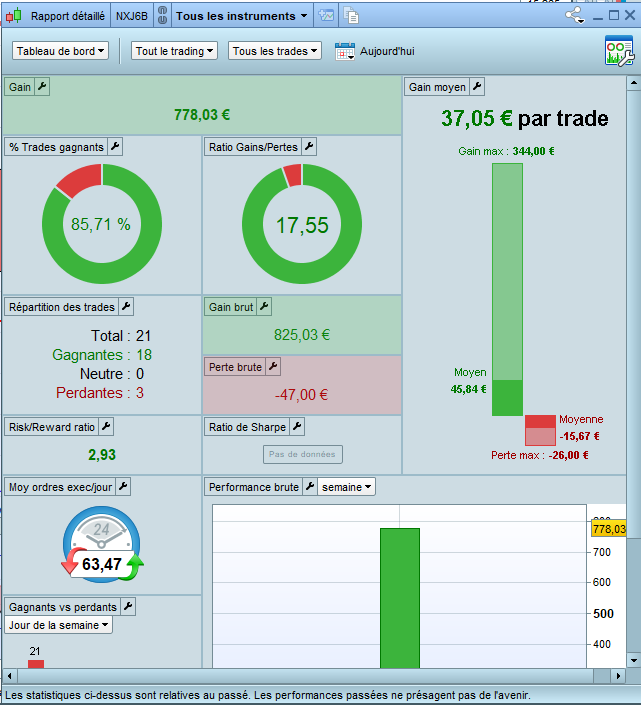Viewport: 641px width, 705px height.
Task: Click the wrench beside Moy ordres exec/jour
Action: click(123, 486)
